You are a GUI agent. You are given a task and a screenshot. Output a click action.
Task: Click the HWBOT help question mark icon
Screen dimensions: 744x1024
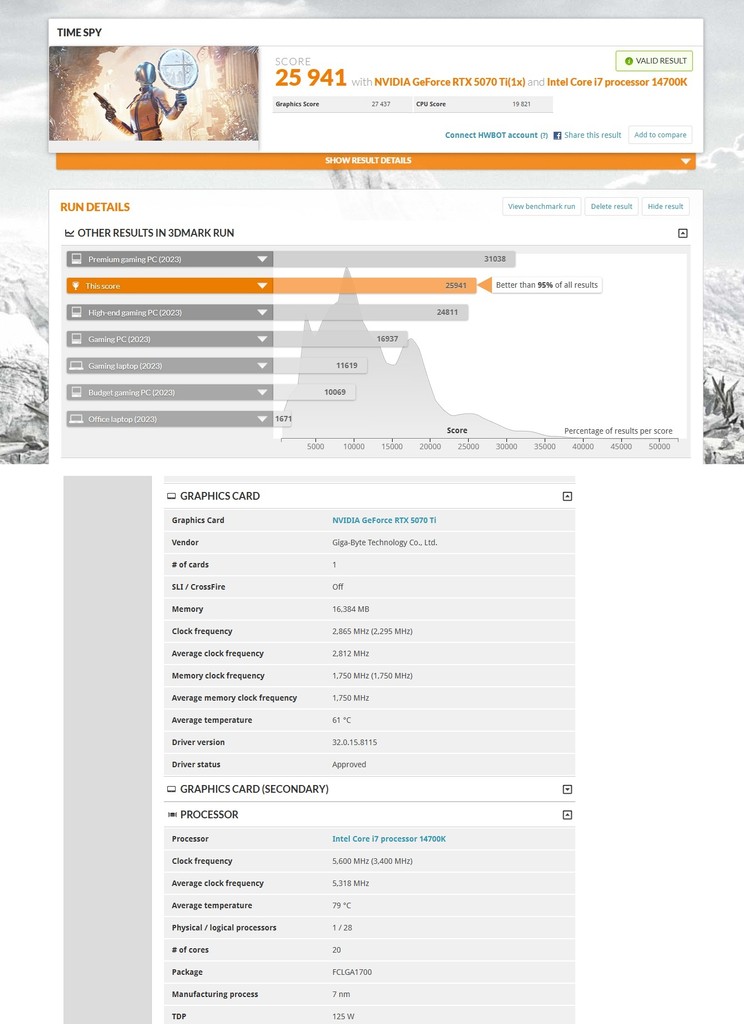(544, 135)
